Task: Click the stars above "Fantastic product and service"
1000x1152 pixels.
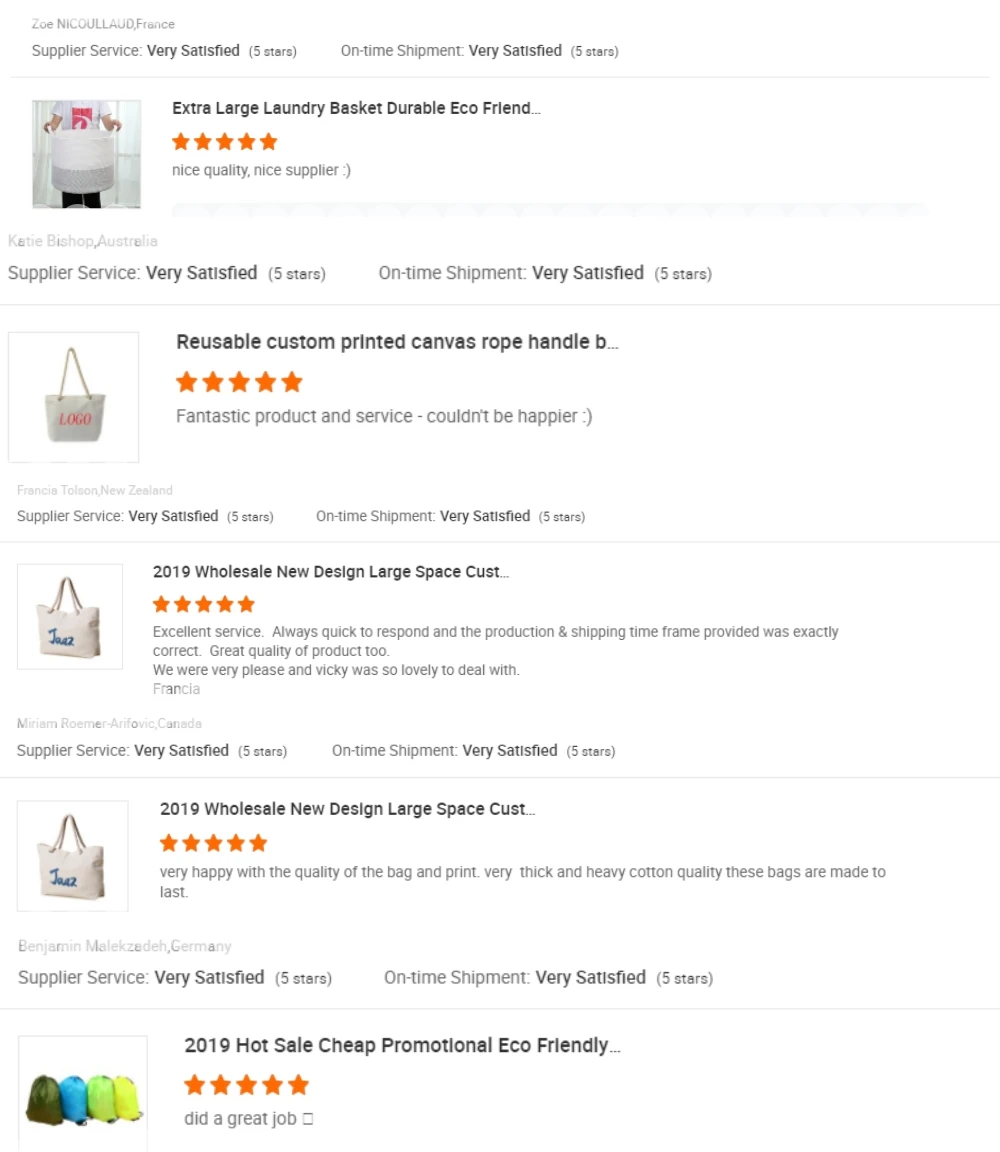Action: click(239, 382)
